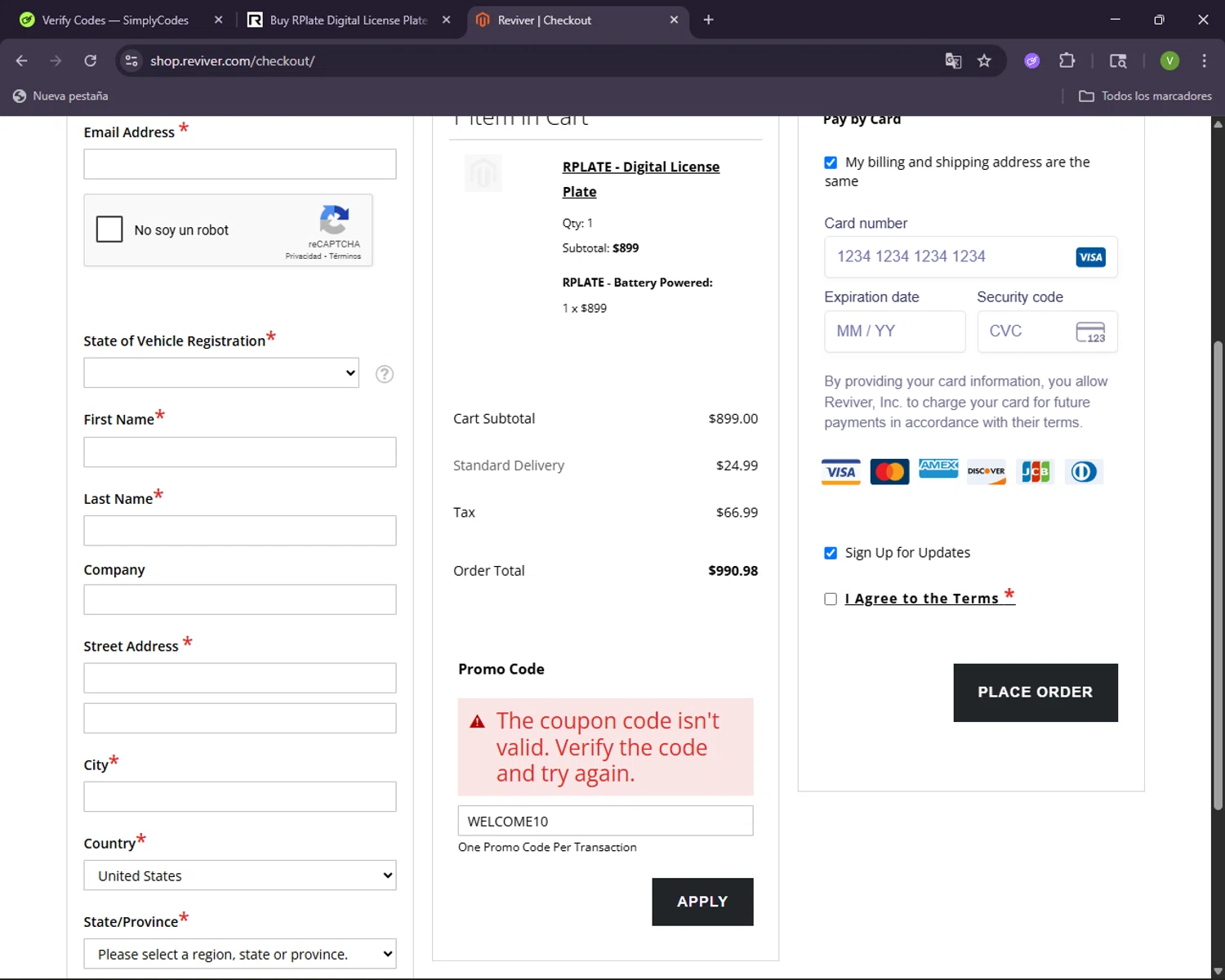Click the Mastercard logo

point(890,472)
